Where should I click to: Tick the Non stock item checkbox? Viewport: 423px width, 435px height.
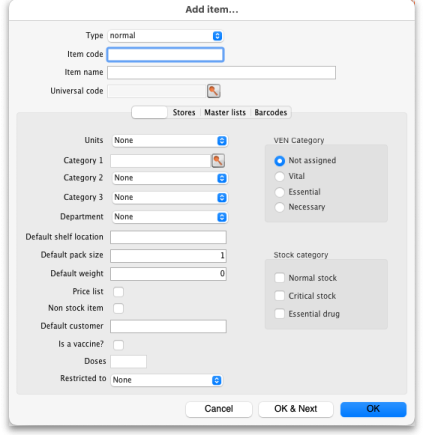(x=118, y=308)
